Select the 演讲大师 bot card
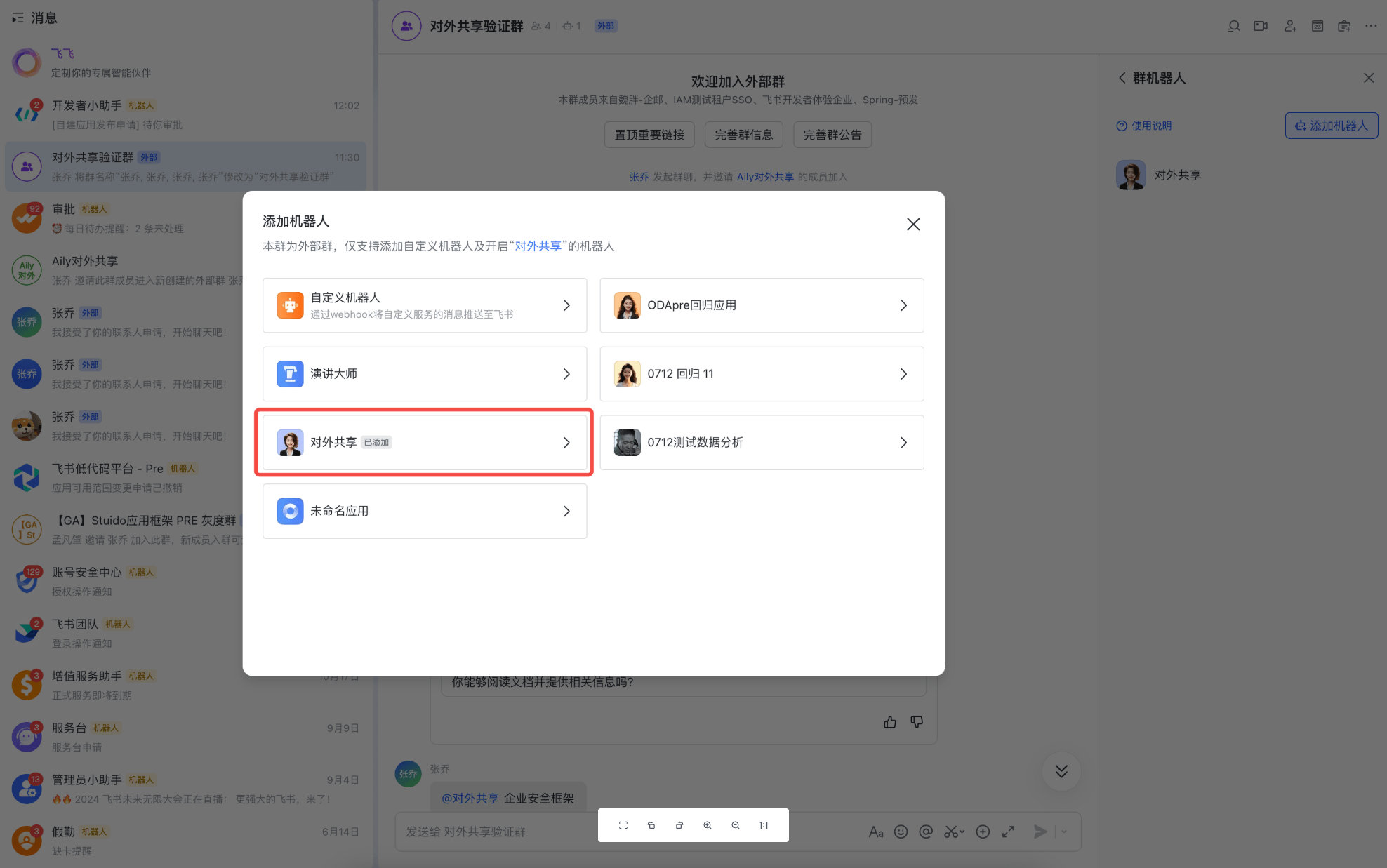 click(x=425, y=374)
